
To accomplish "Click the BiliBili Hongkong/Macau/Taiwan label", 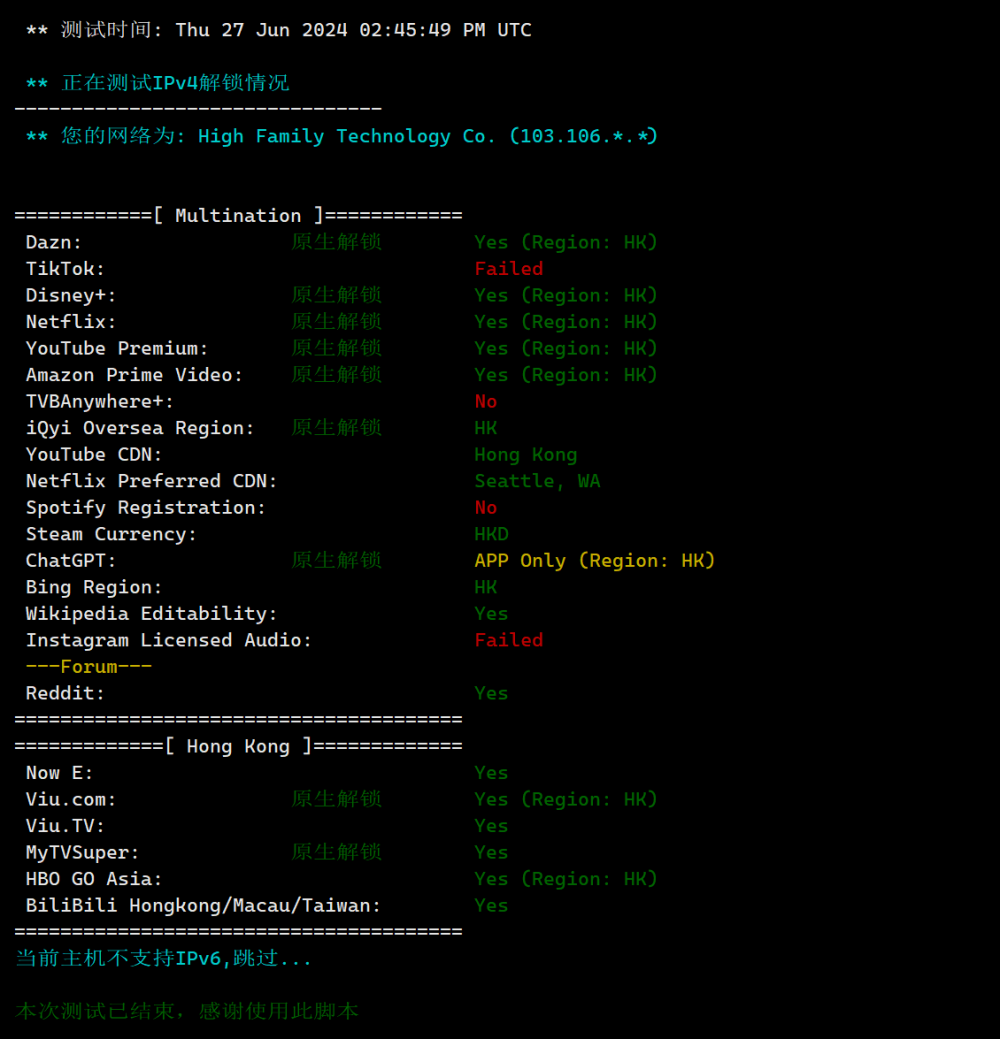I will (x=203, y=905).
